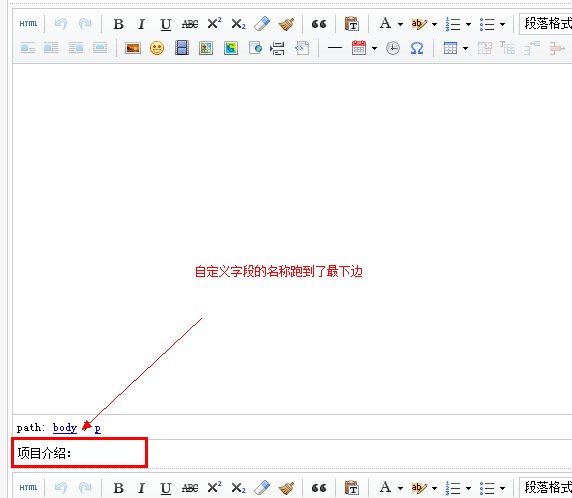Image resolution: width=572 pixels, height=498 pixels.
Task: Open the 段落格式 paragraph format combo box
Action: tap(545, 24)
